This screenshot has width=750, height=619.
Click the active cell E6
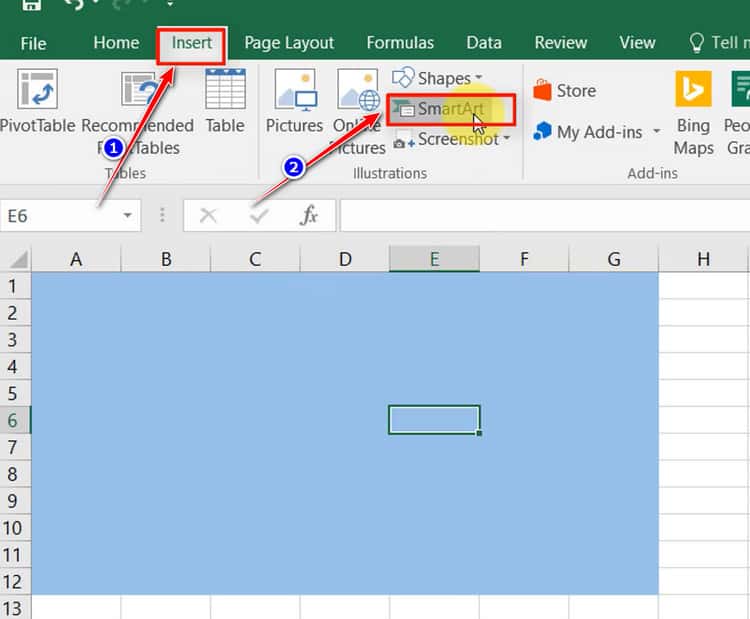[x=434, y=420]
